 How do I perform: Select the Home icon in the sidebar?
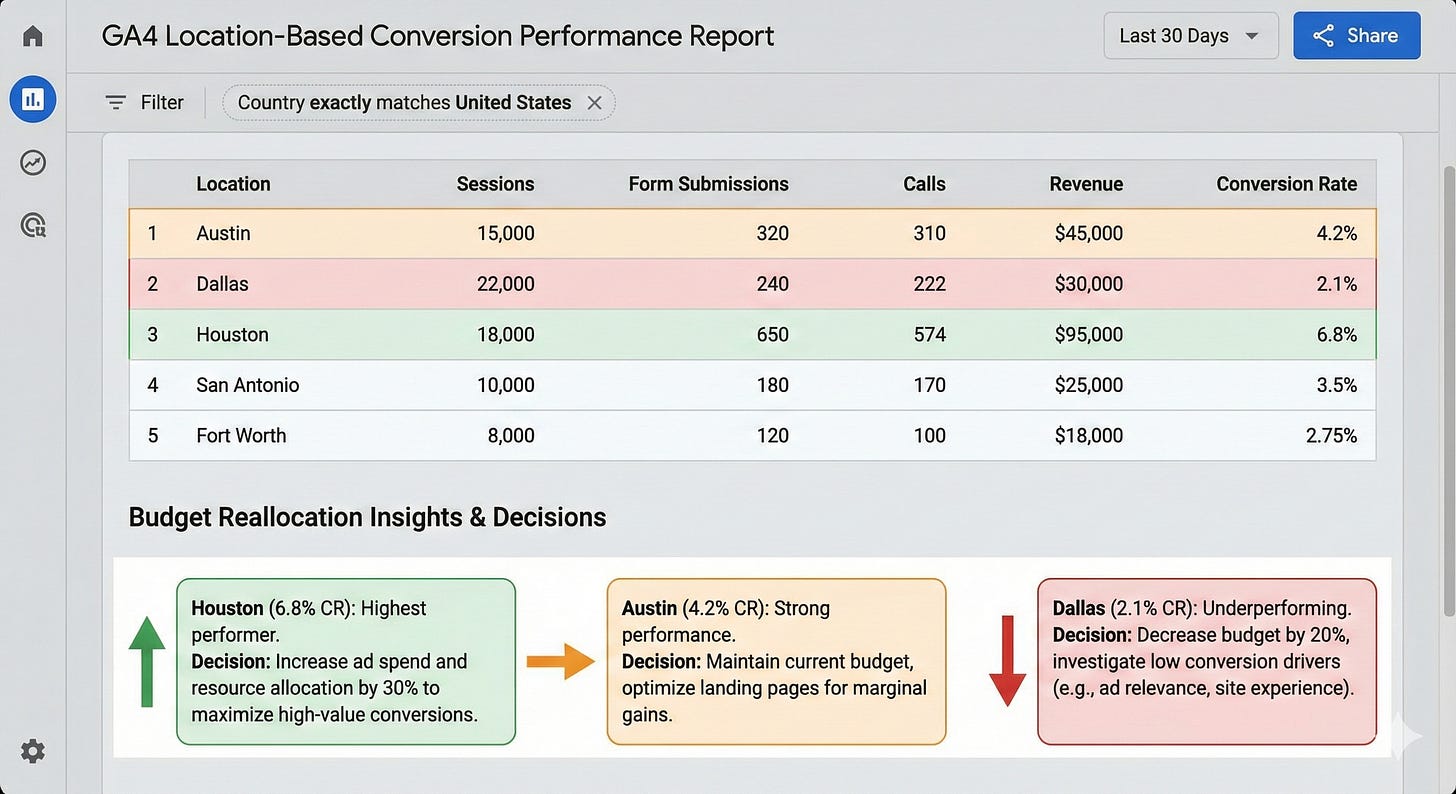coord(32,35)
